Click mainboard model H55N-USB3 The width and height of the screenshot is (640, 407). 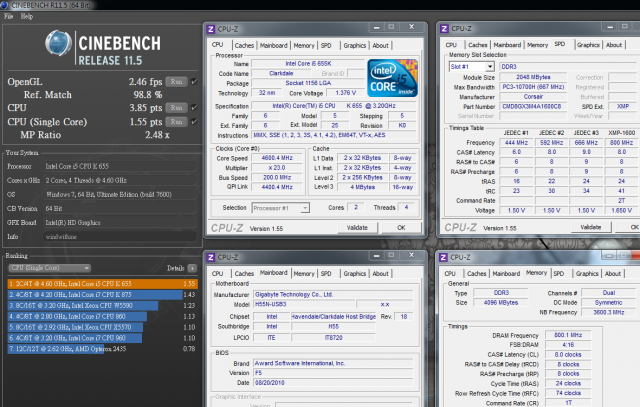click(x=304, y=305)
